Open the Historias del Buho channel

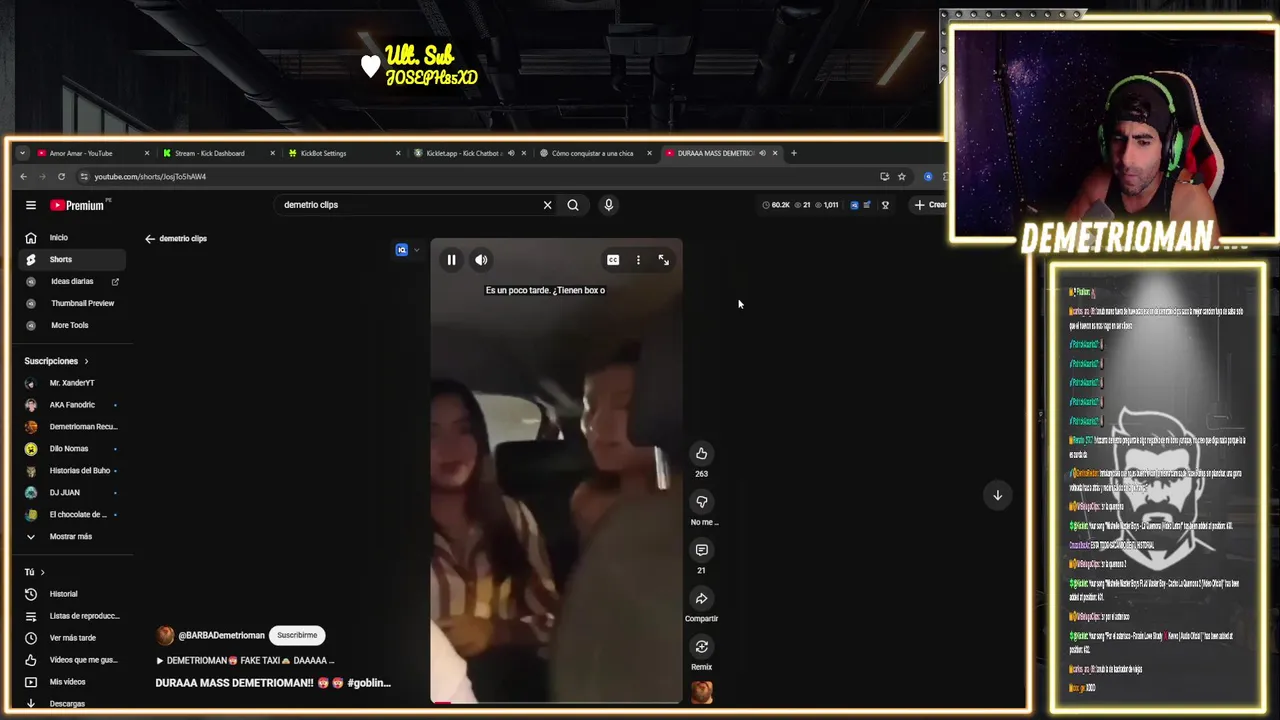72,471
